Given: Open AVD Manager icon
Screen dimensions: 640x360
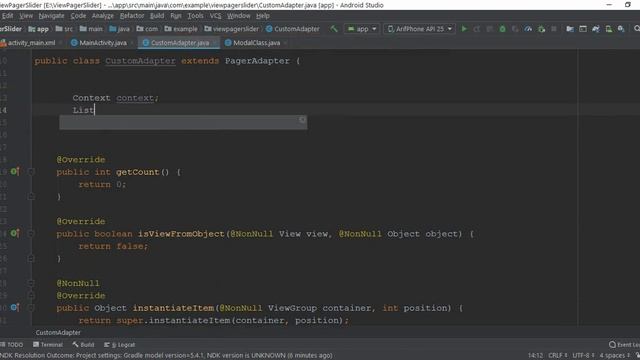Looking at the screenshot, I should (609, 29).
